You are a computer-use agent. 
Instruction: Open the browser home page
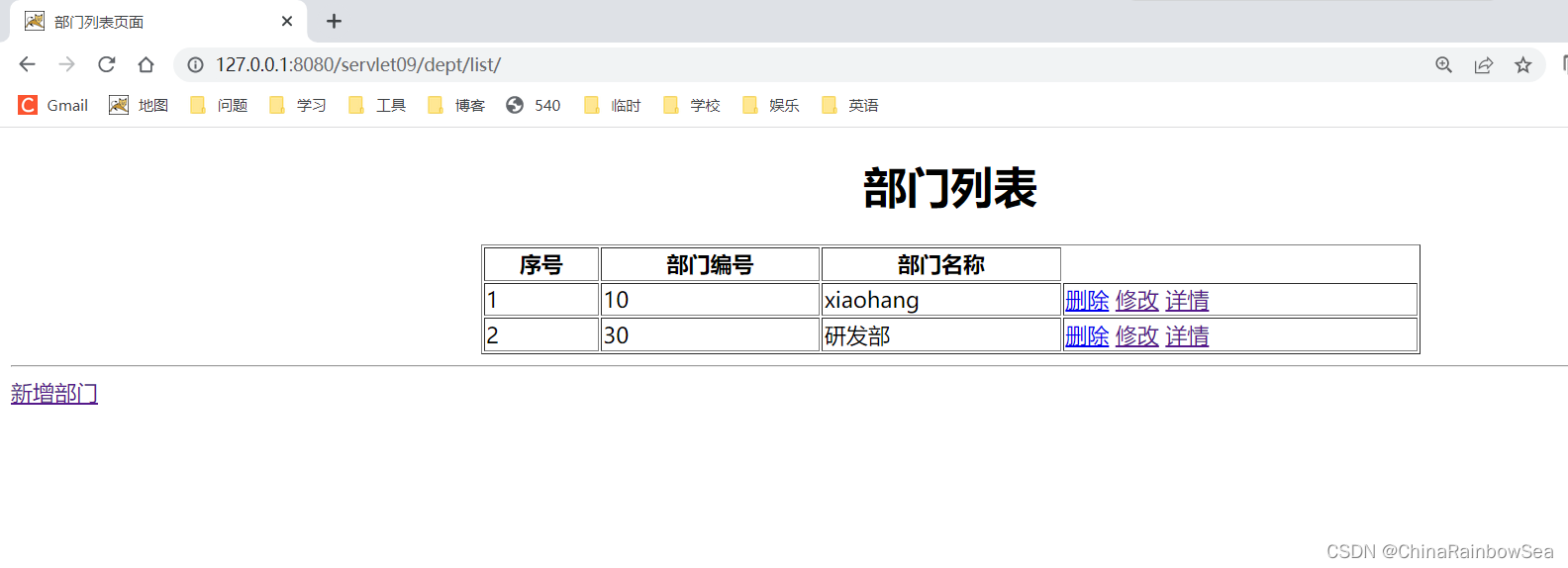146,64
